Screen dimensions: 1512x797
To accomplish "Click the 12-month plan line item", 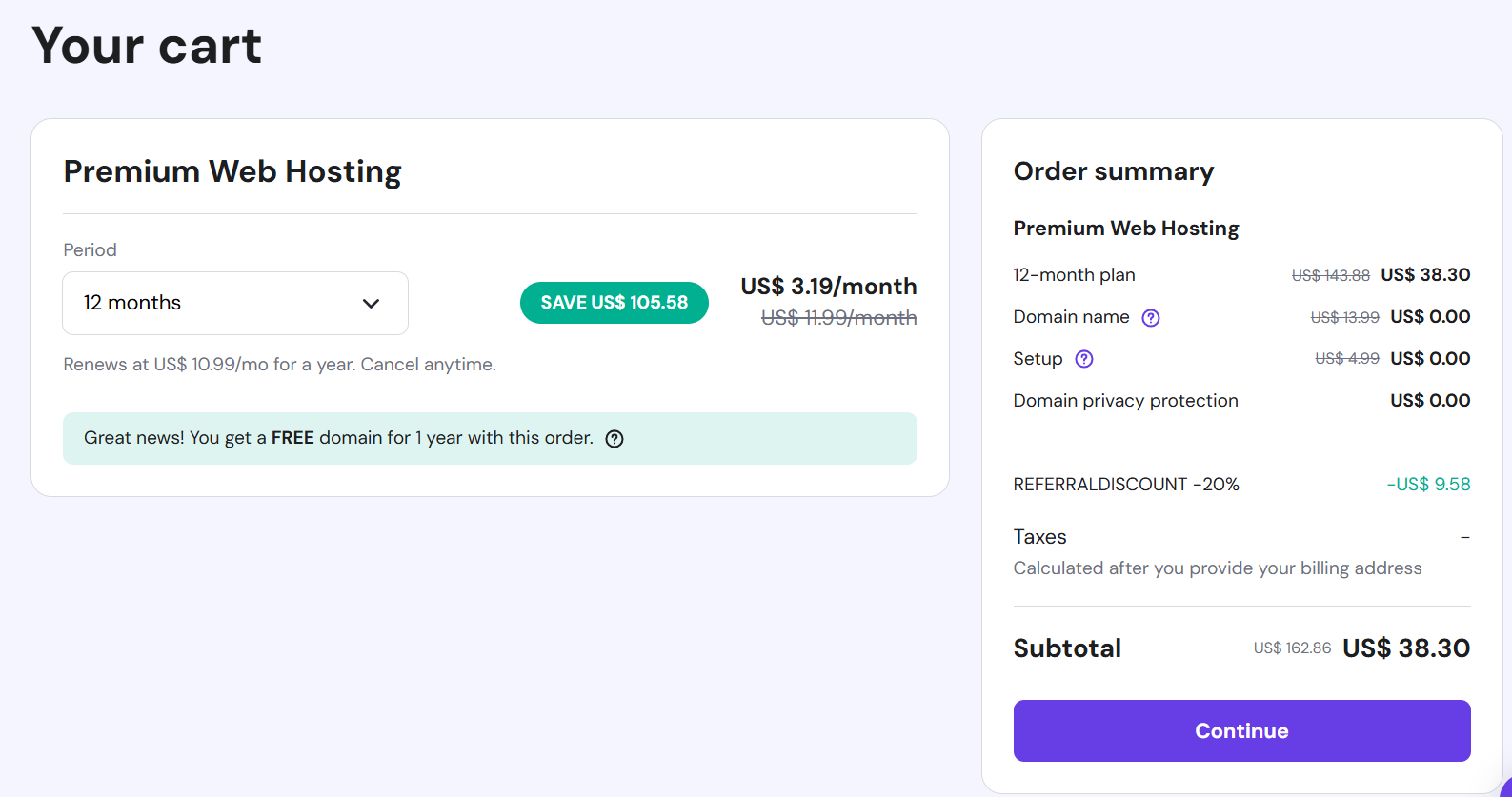I will click(1241, 275).
